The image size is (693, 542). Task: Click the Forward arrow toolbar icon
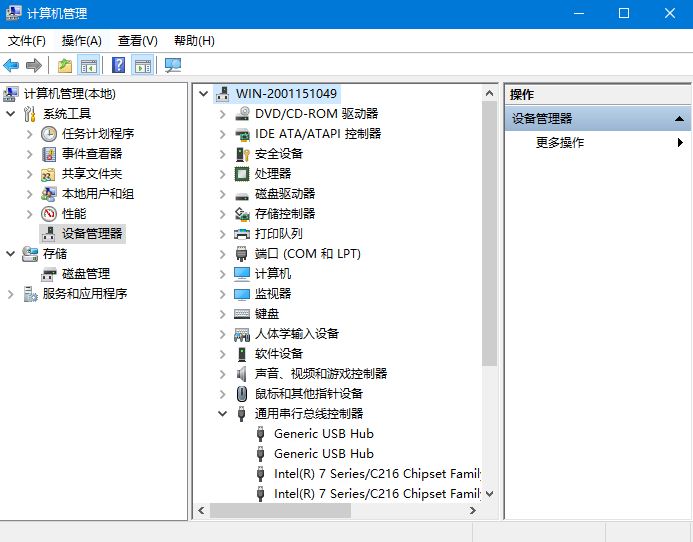pos(34,66)
